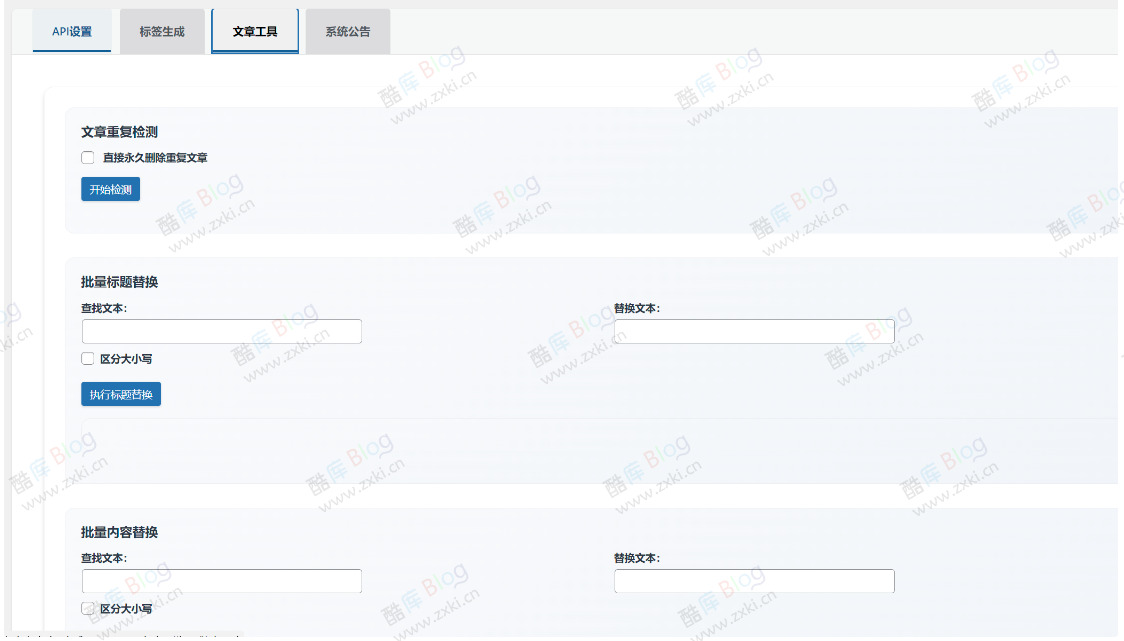The image size is (1124, 641).
Task: Click the 查找文本 label in 批量标题替换
Action: [x=102, y=307]
